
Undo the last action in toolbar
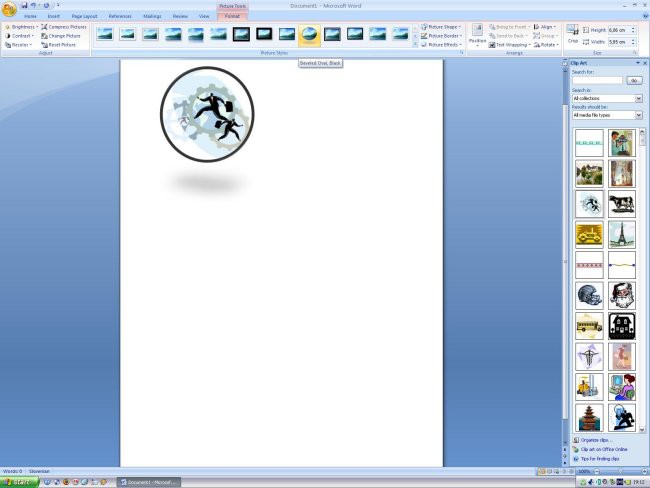pyautogui.click(x=33, y=5)
